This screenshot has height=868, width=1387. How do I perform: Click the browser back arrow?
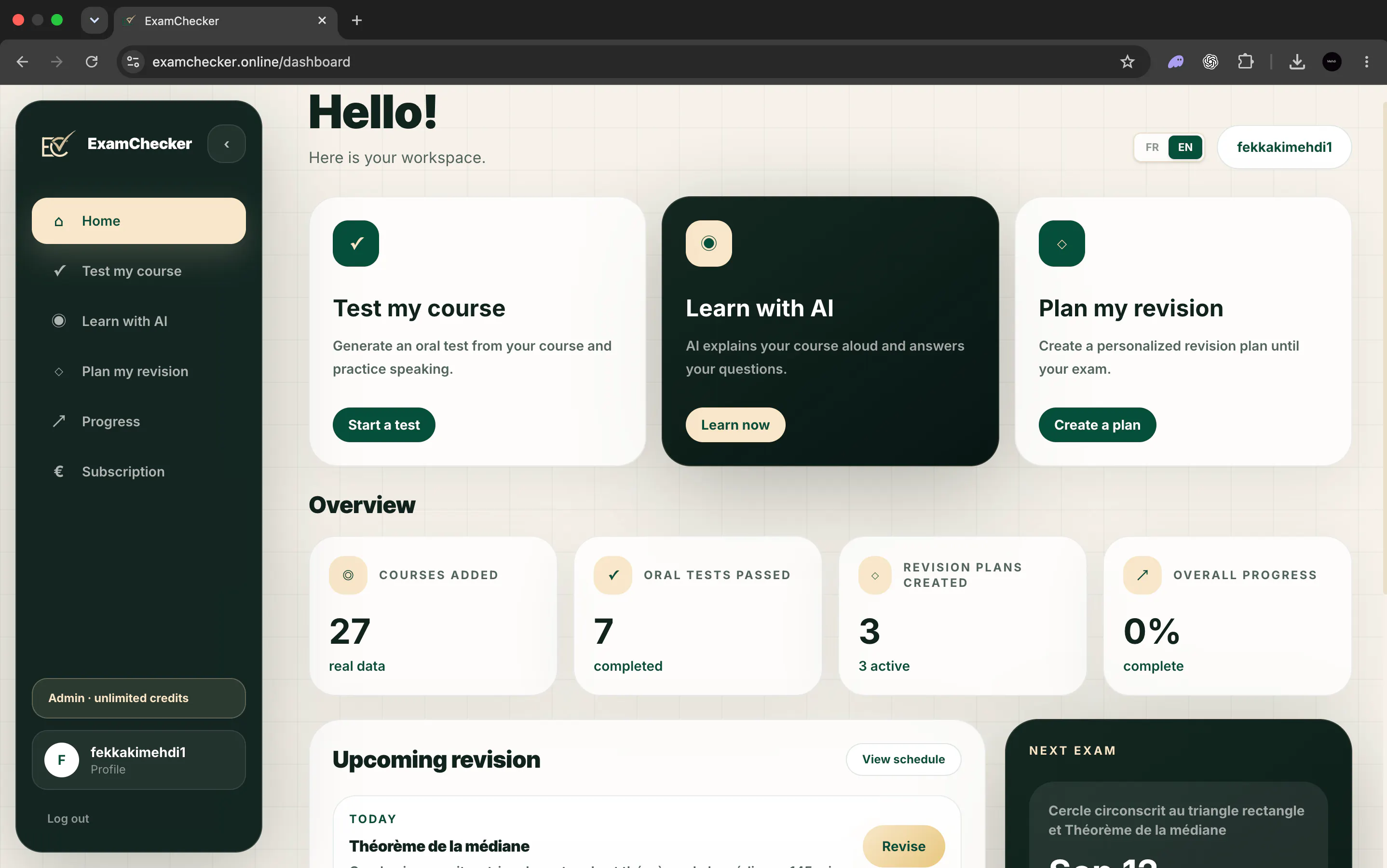(22, 61)
